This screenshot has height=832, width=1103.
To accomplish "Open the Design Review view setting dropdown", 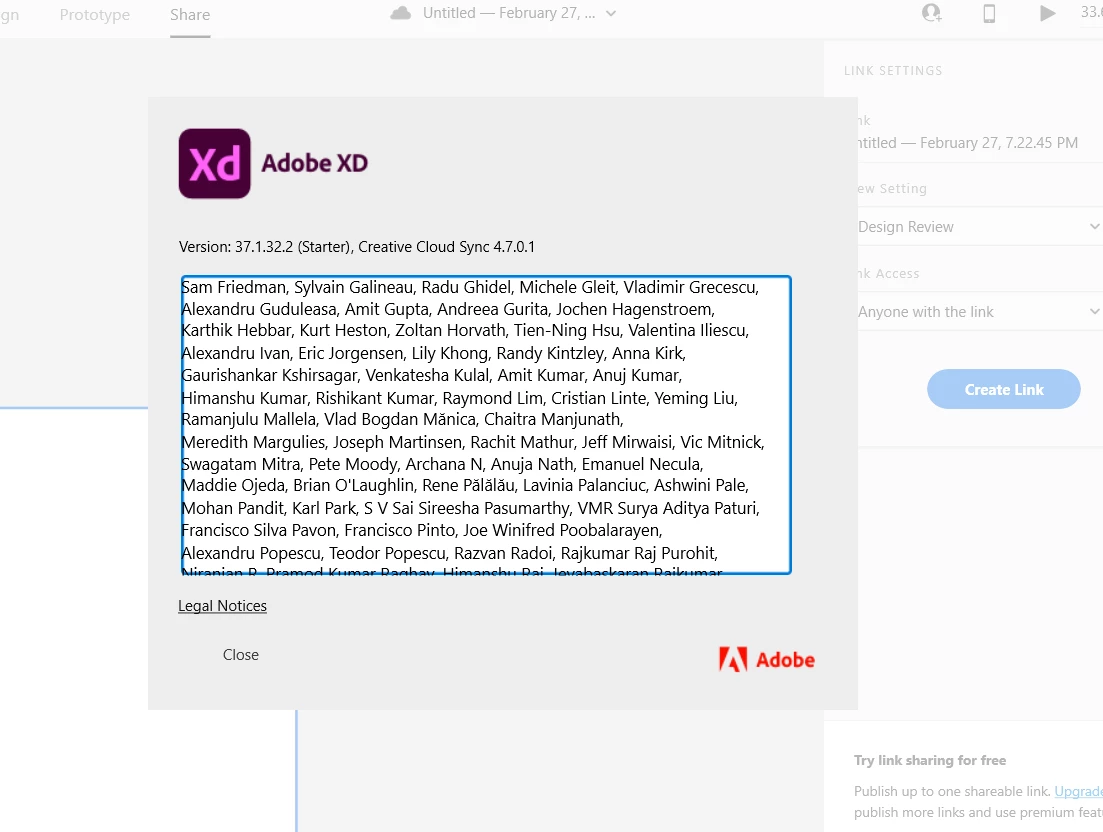I will (x=980, y=226).
